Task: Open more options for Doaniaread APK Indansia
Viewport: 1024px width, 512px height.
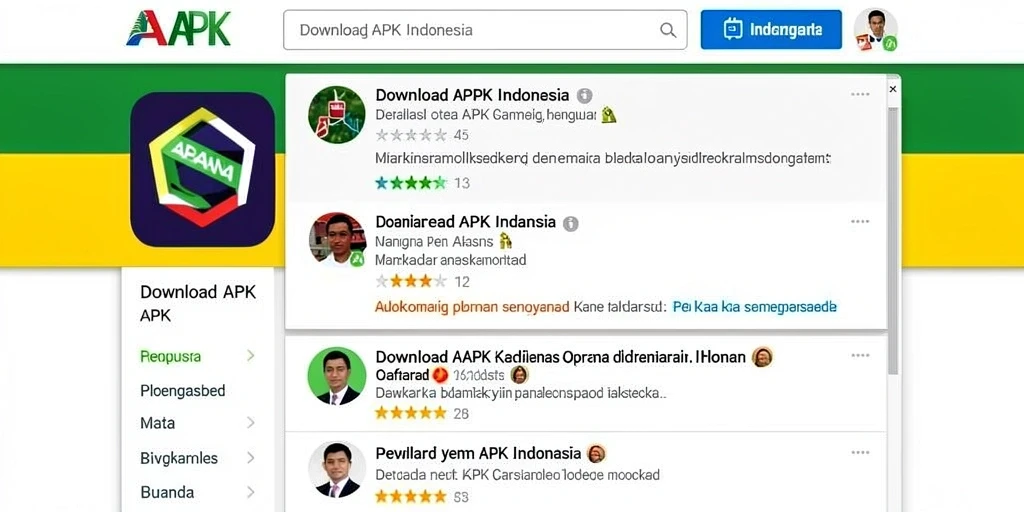Action: click(860, 221)
